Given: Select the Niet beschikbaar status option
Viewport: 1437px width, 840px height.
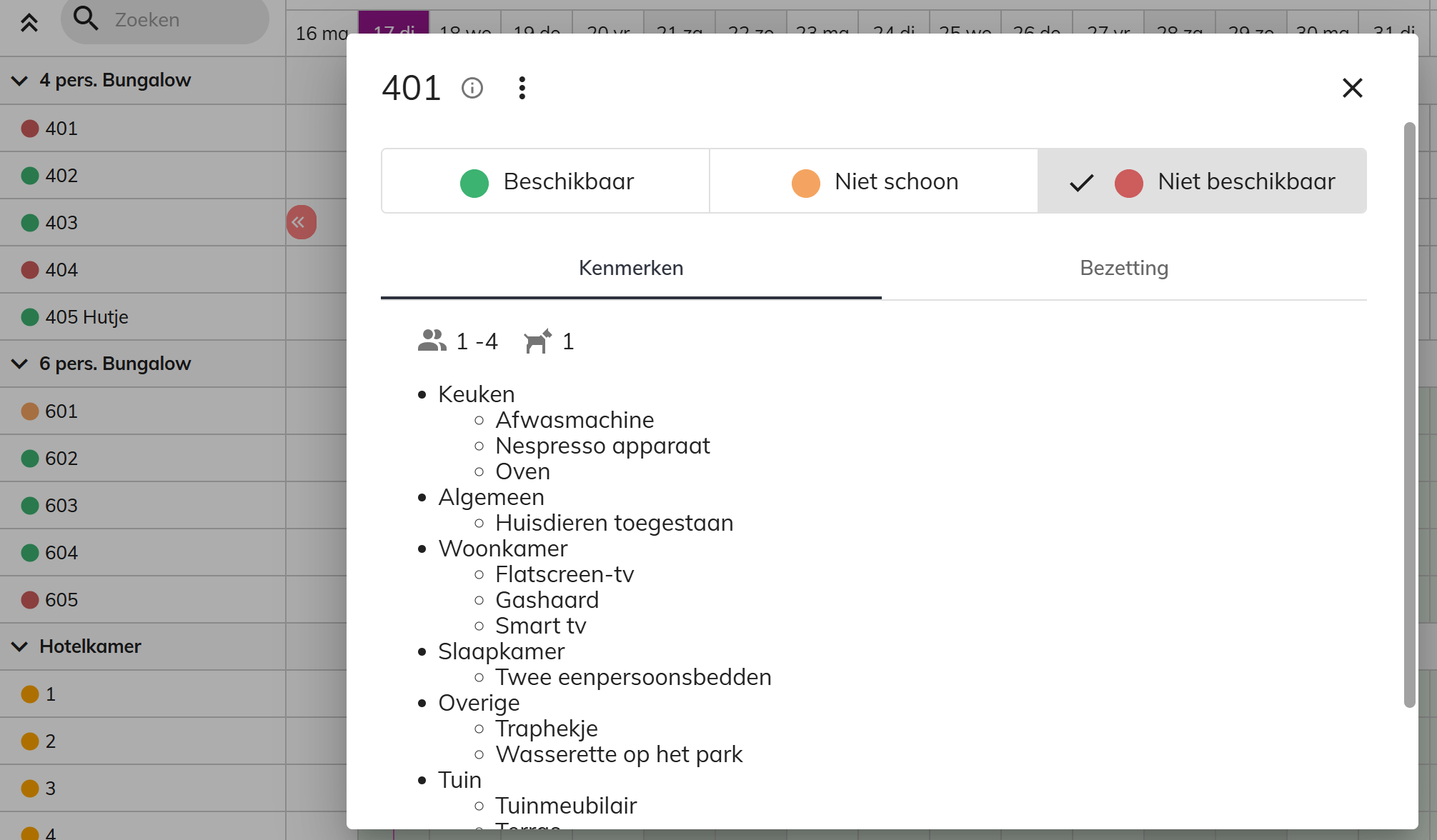Looking at the screenshot, I should [1202, 181].
